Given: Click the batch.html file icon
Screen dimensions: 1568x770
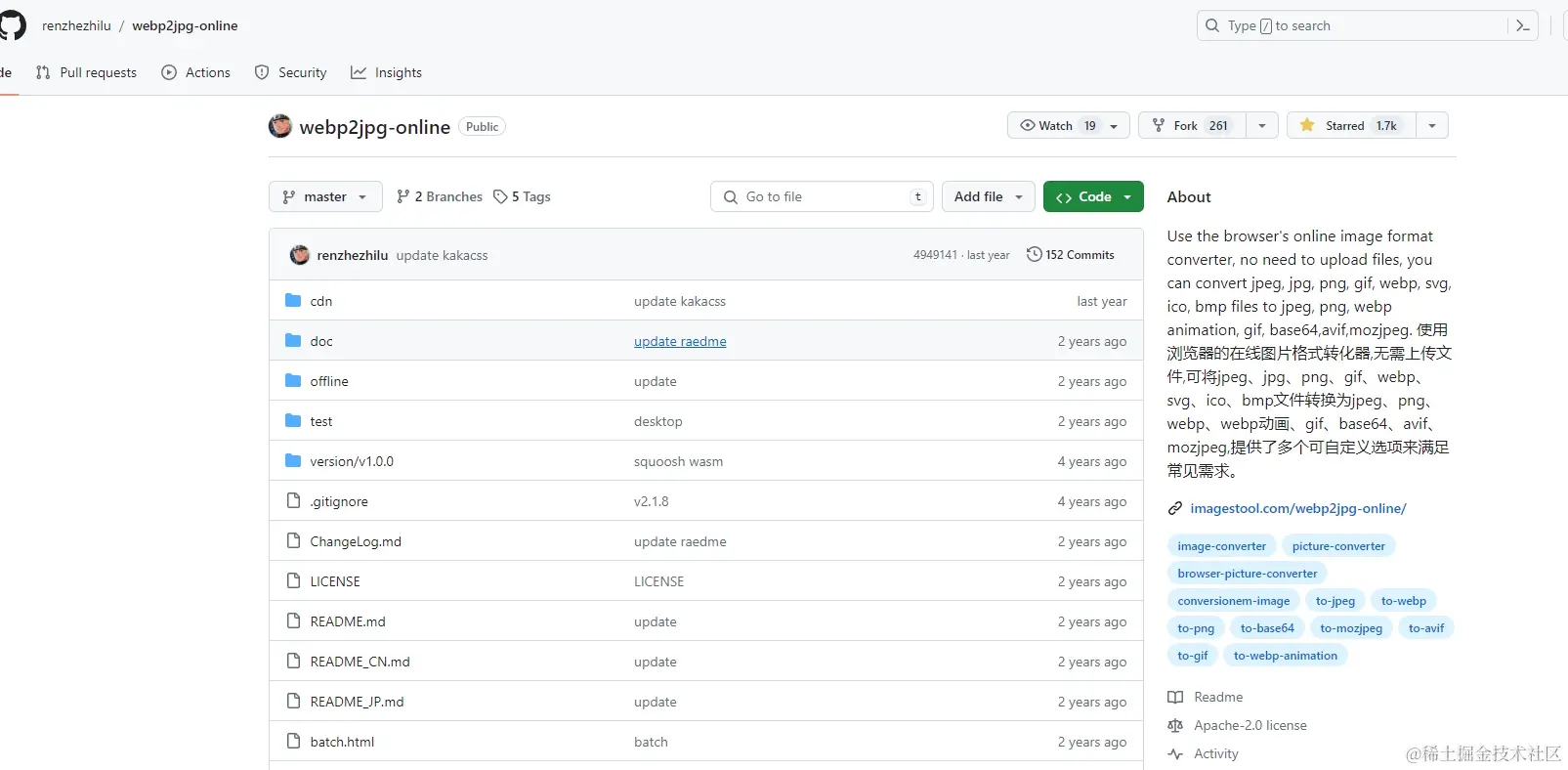Looking at the screenshot, I should tap(293, 742).
